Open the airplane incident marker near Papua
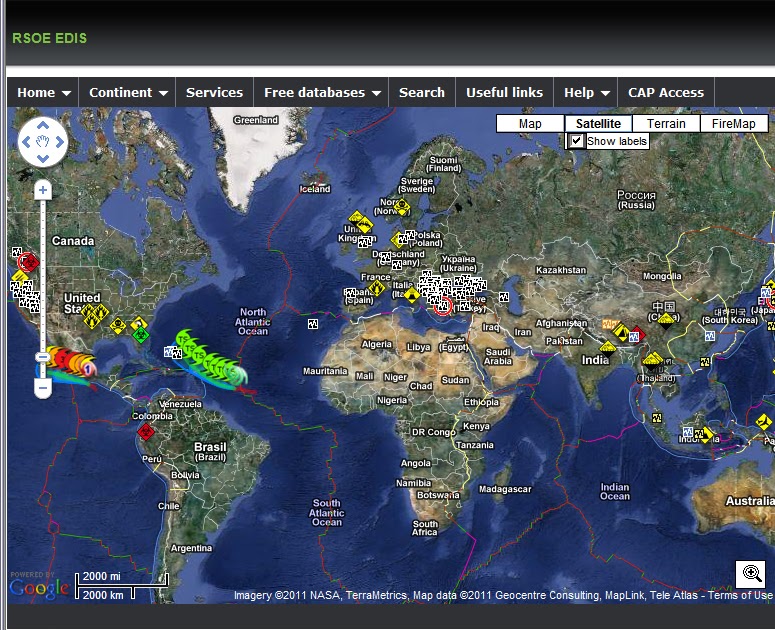This screenshot has width=775, height=630. (x=764, y=422)
